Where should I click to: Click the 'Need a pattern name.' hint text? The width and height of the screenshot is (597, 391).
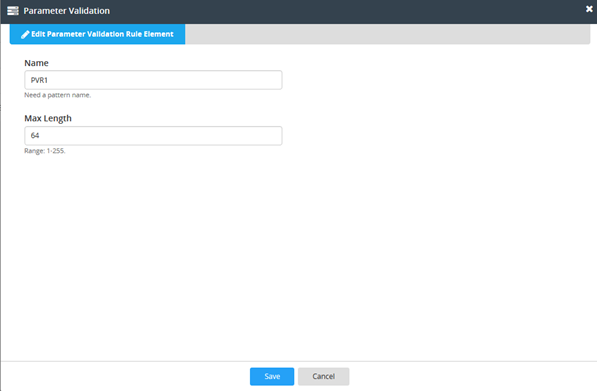[57, 95]
